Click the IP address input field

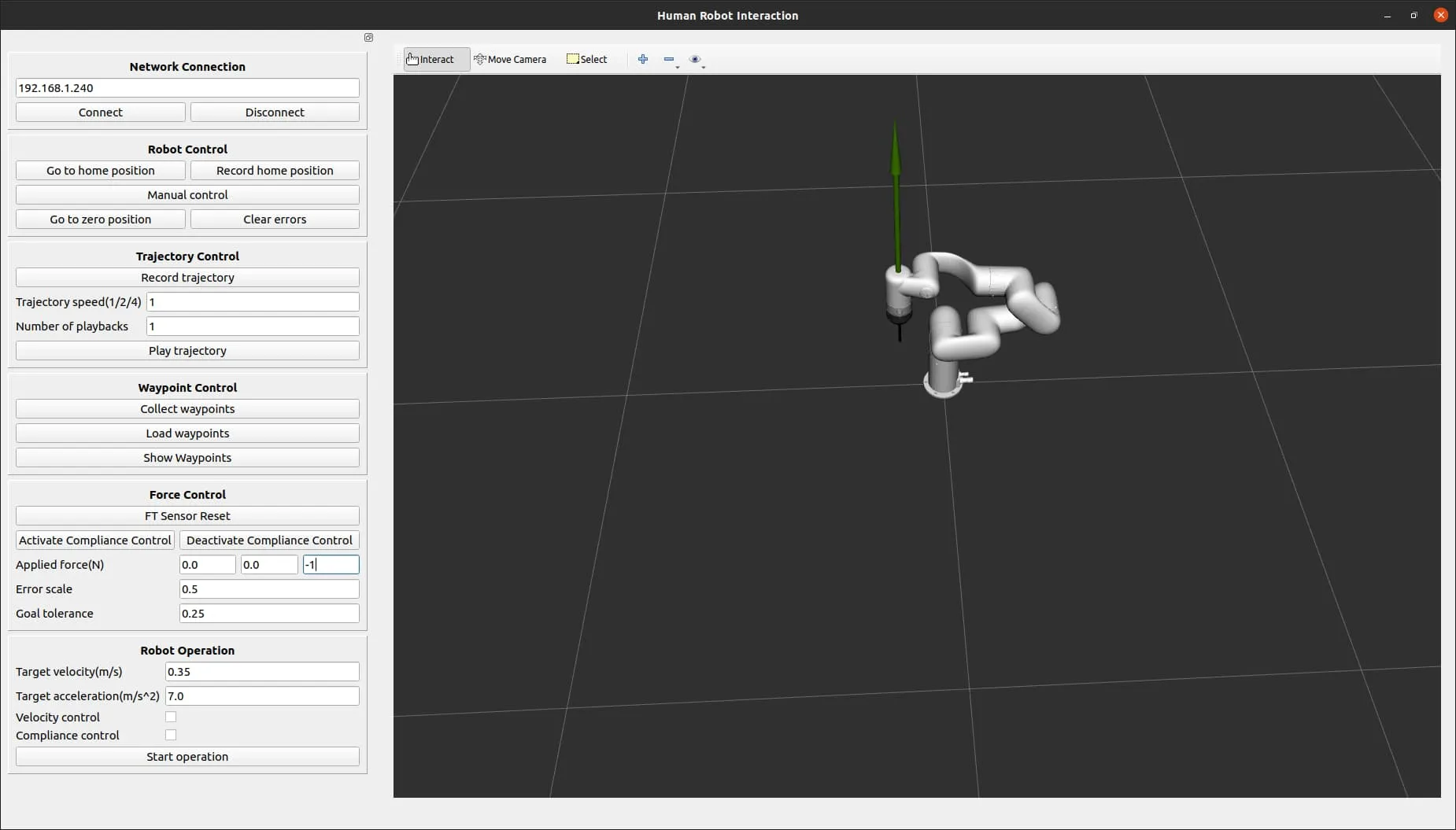click(187, 88)
